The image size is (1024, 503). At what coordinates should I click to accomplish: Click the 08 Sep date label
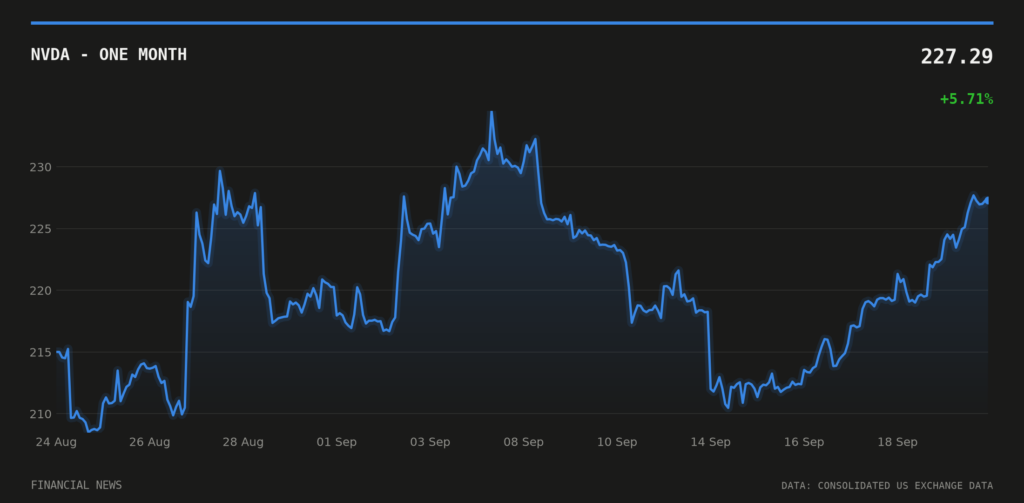point(524,442)
